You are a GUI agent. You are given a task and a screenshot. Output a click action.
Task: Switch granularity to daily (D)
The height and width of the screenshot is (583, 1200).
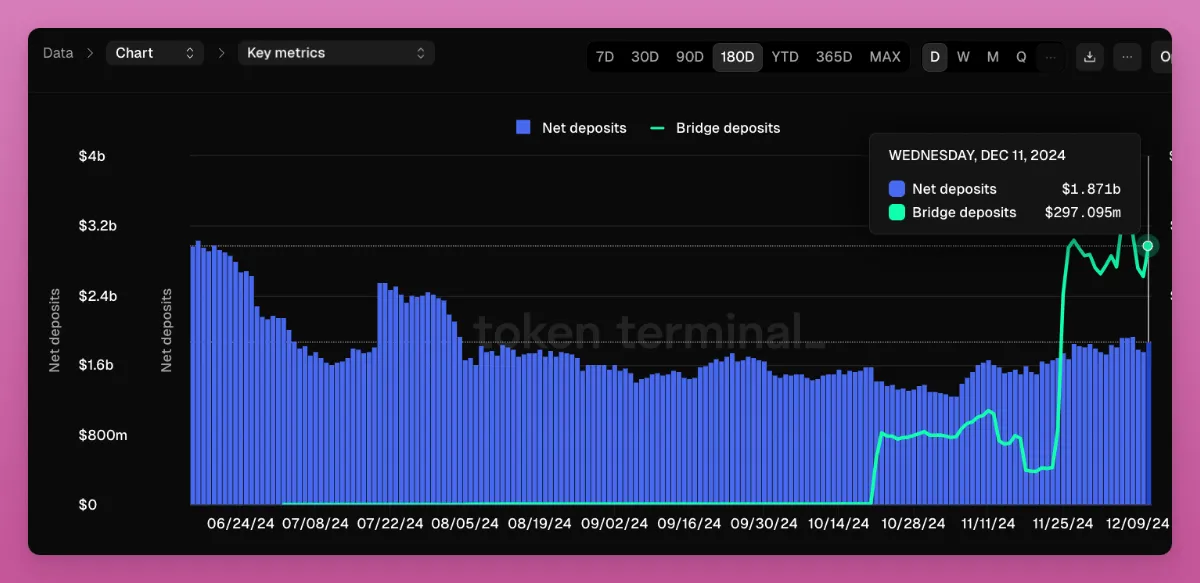click(935, 57)
